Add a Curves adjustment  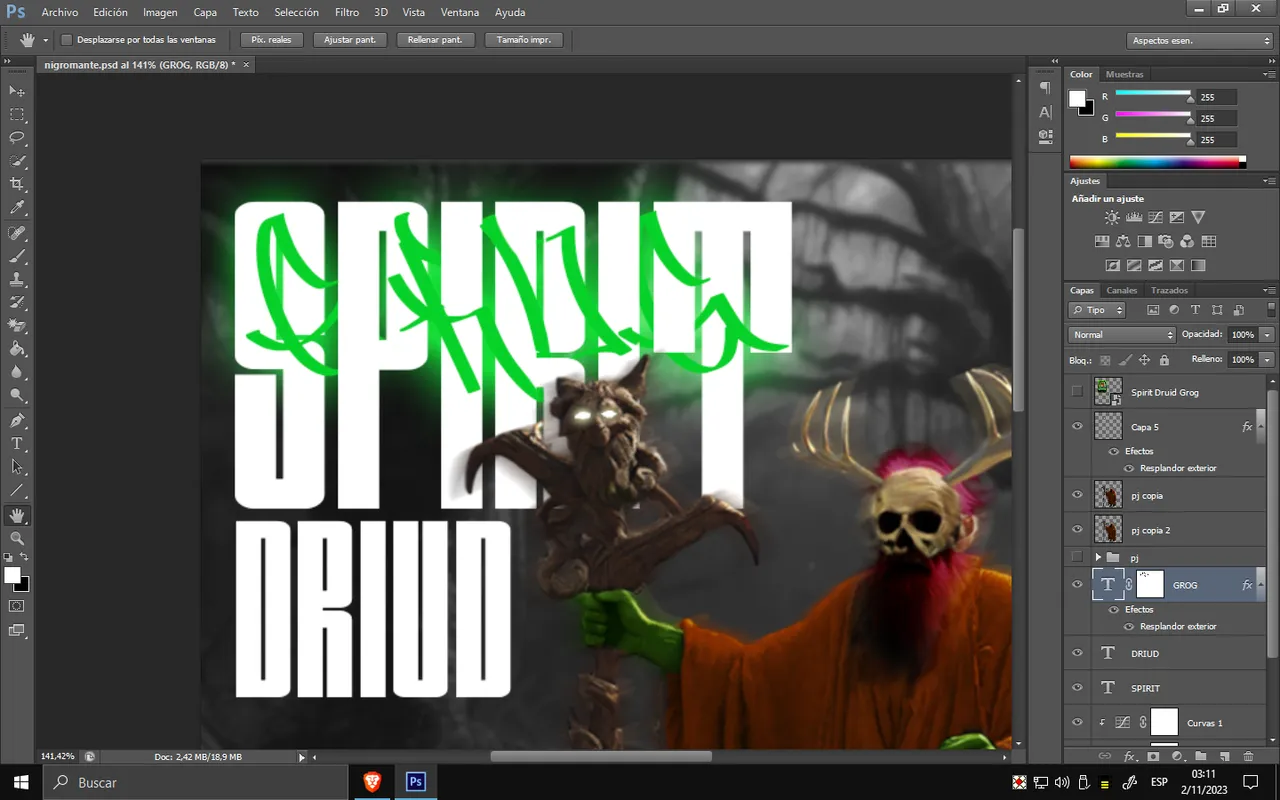tap(1155, 217)
